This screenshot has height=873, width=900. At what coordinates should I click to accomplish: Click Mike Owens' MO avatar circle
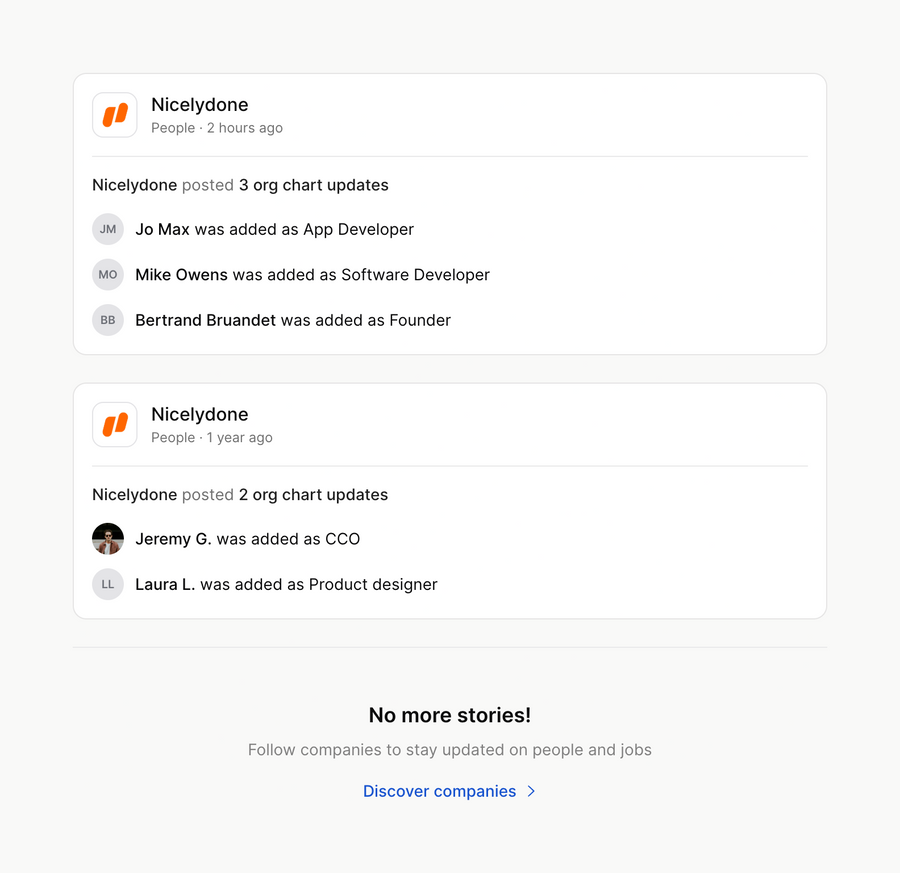pos(107,274)
